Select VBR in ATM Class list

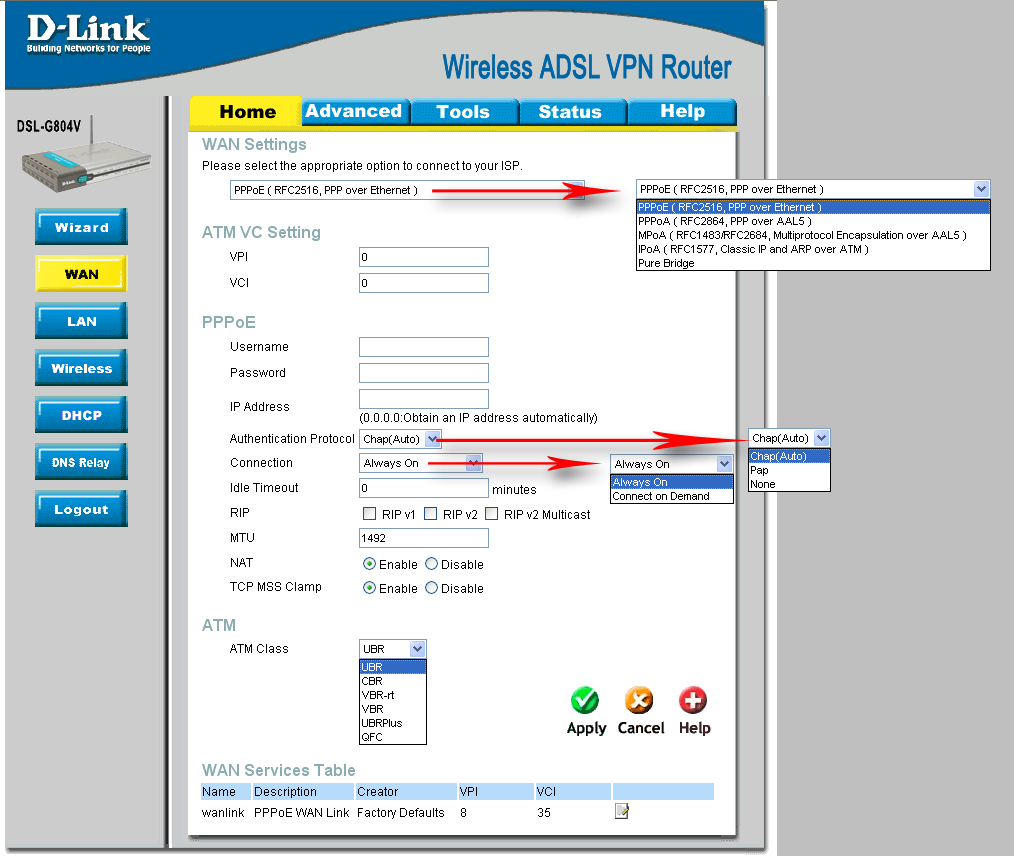pos(393,709)
